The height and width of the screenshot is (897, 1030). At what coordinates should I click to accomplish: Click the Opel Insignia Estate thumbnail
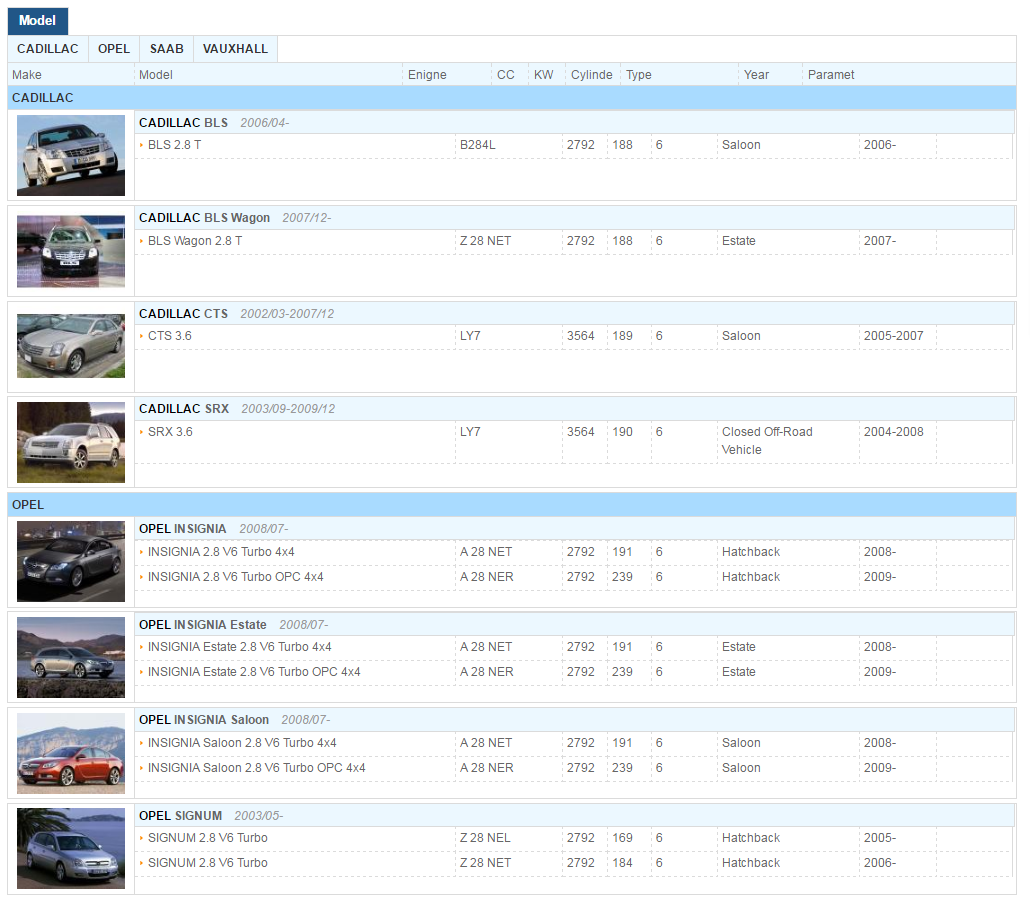[x=71, y=657]
